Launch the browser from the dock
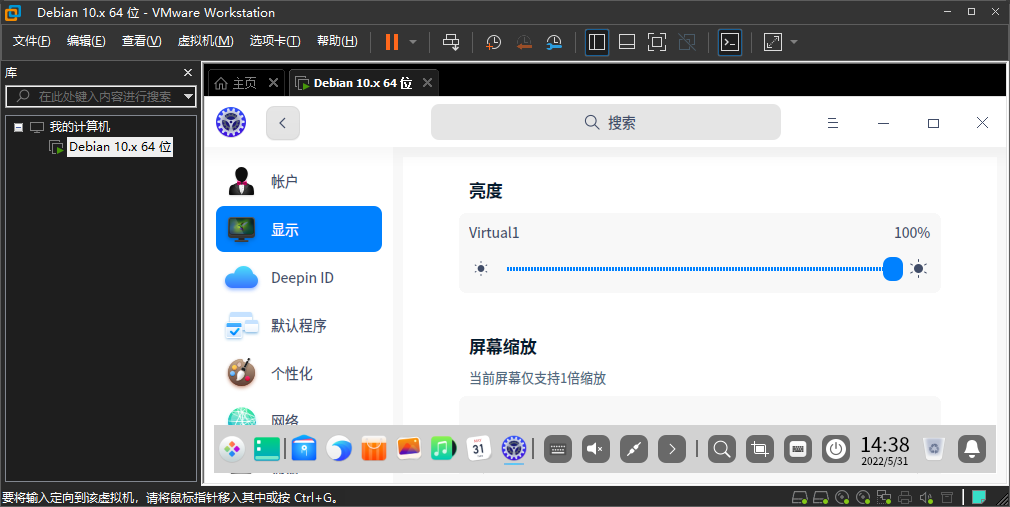Screen dimensions: 1010x507 [339, 448]
